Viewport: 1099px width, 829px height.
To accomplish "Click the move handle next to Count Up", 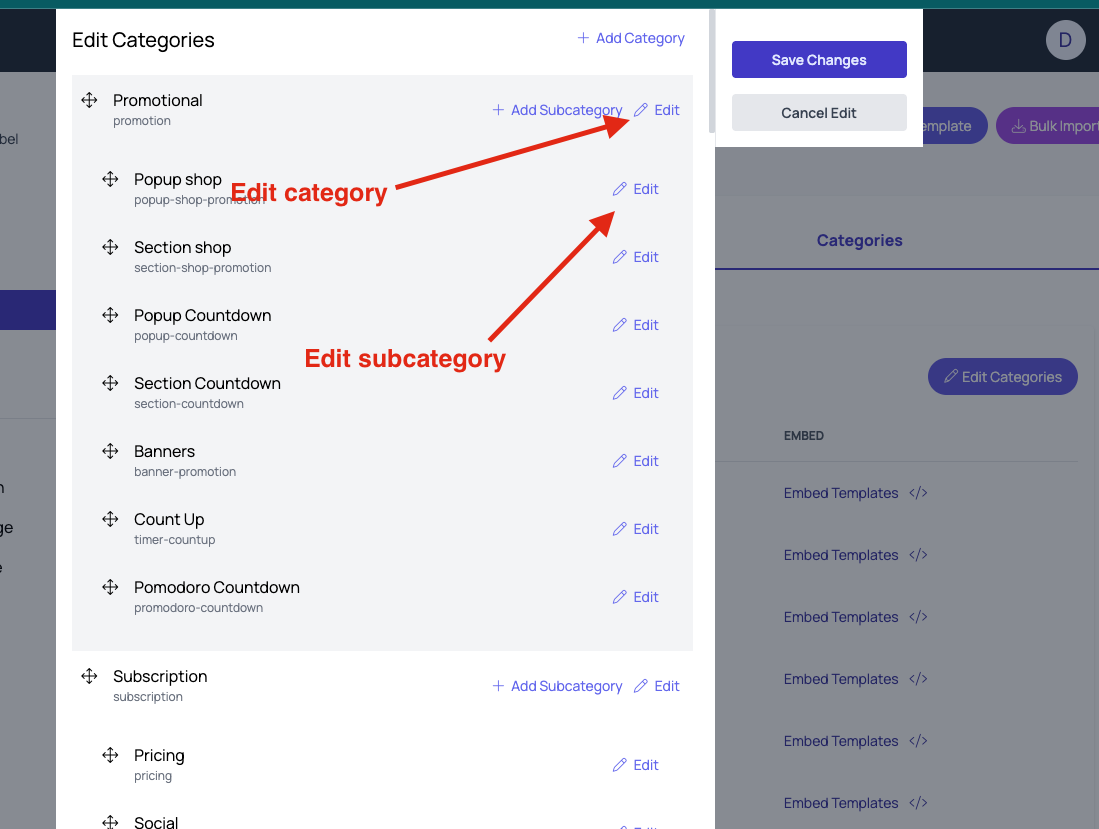I will [x=110, y=519].
